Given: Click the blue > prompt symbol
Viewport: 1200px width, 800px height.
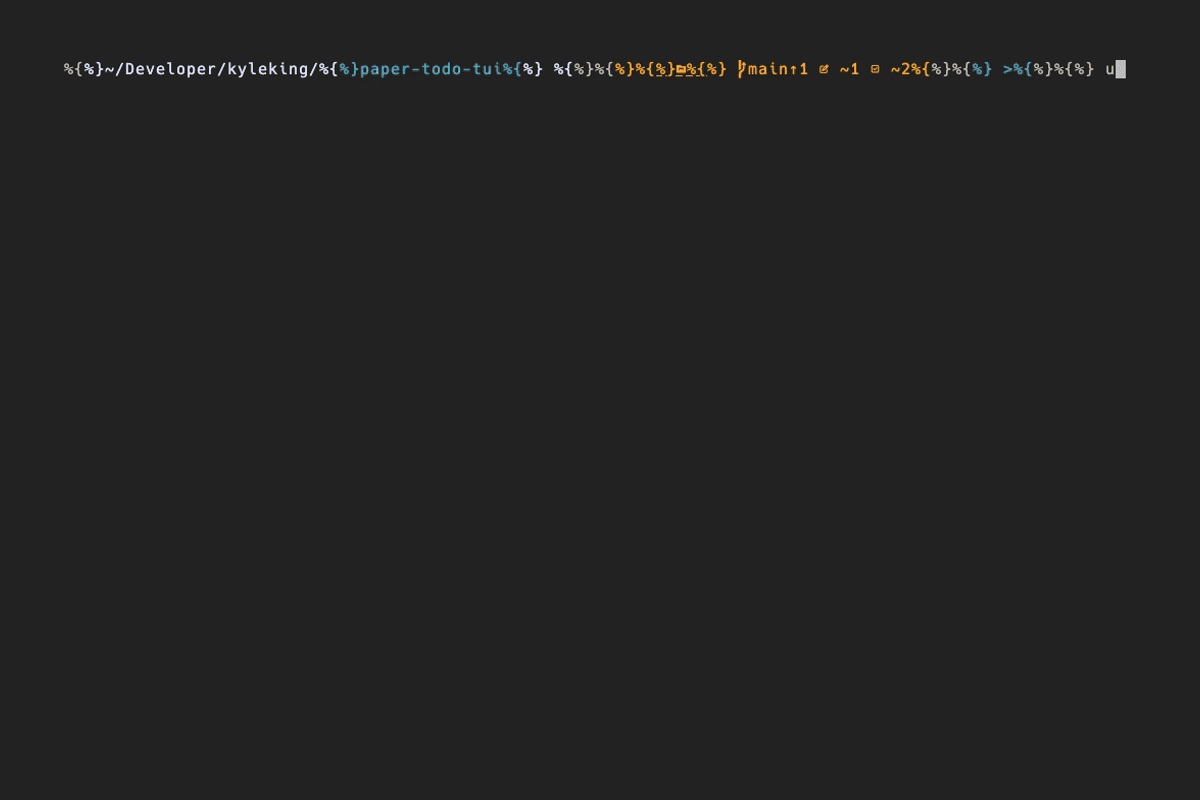Looking at the screenshot, I should click(x=1008, y=69).
